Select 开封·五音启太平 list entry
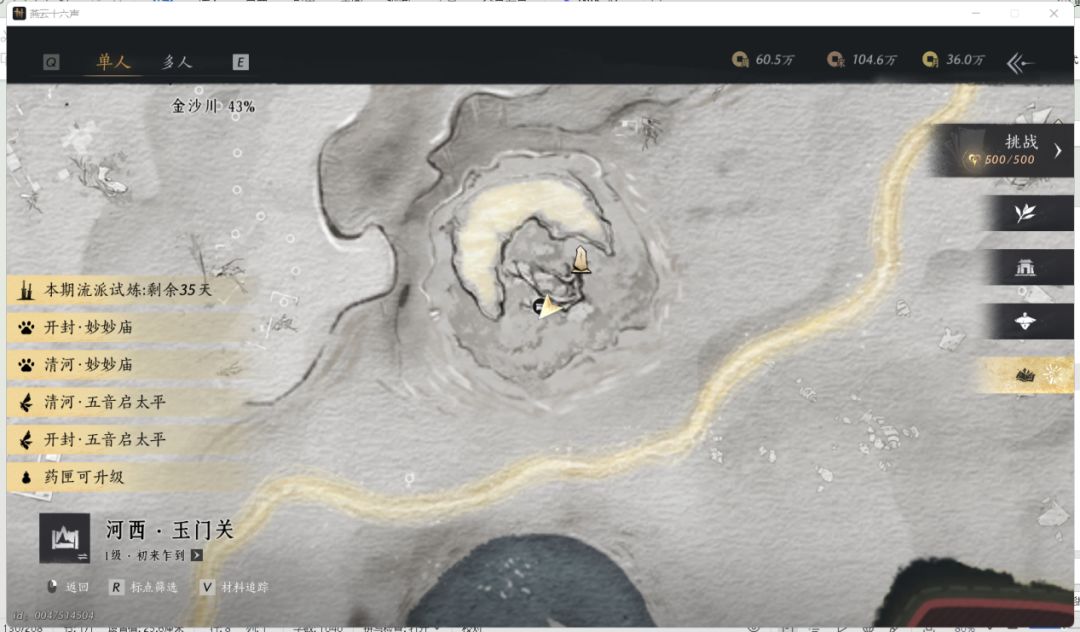The height and width of the screenshot is (632, 1080). 129,440
